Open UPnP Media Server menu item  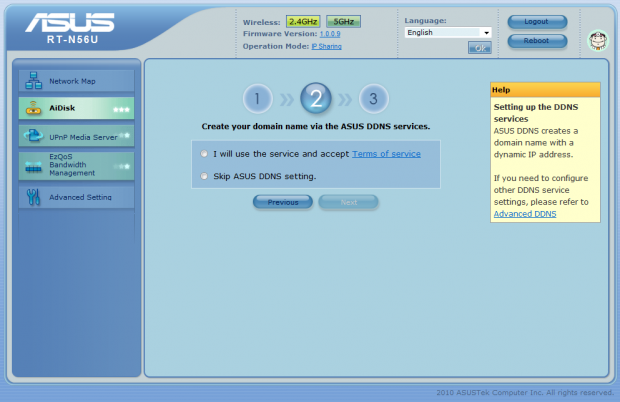click(x=76, y=136)
